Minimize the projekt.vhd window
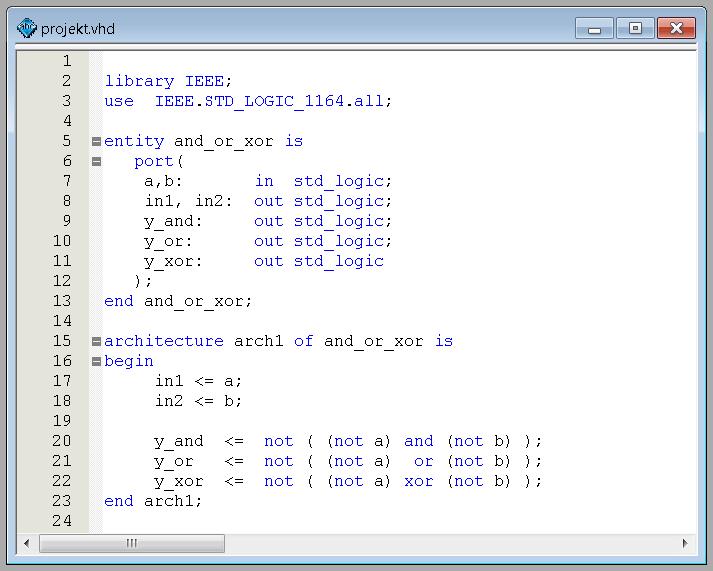713x571 pixels. (594, 28)
